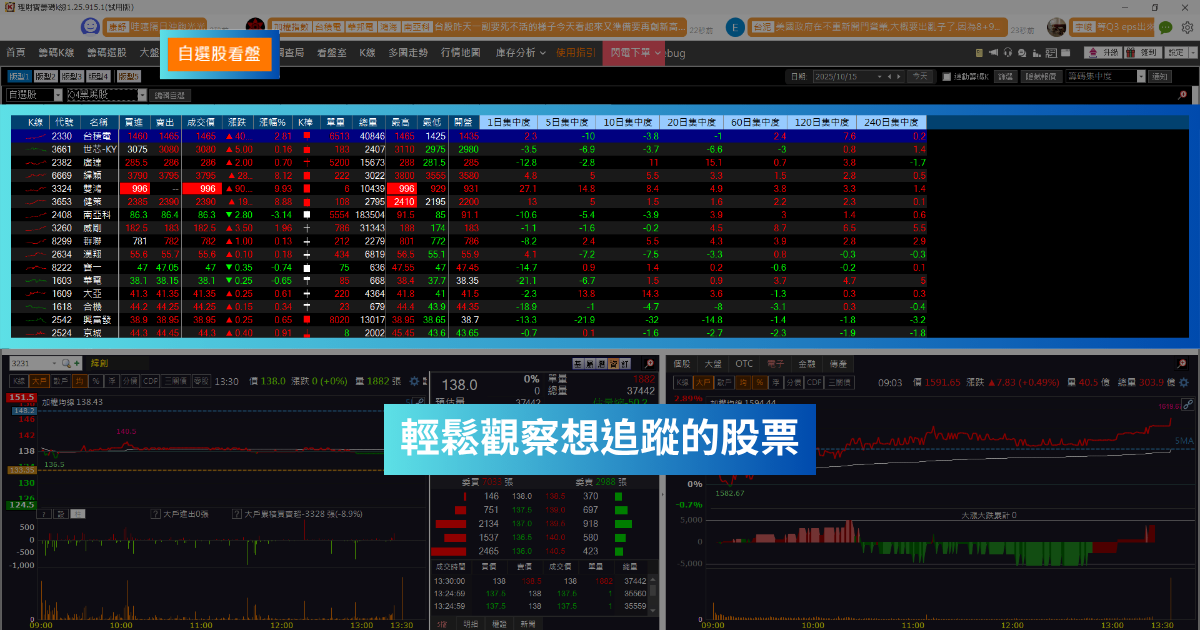This screenshot has width=1200, height=630.
Task: Select the 版型2 layout tab
Action: click(x=45, y=76)
